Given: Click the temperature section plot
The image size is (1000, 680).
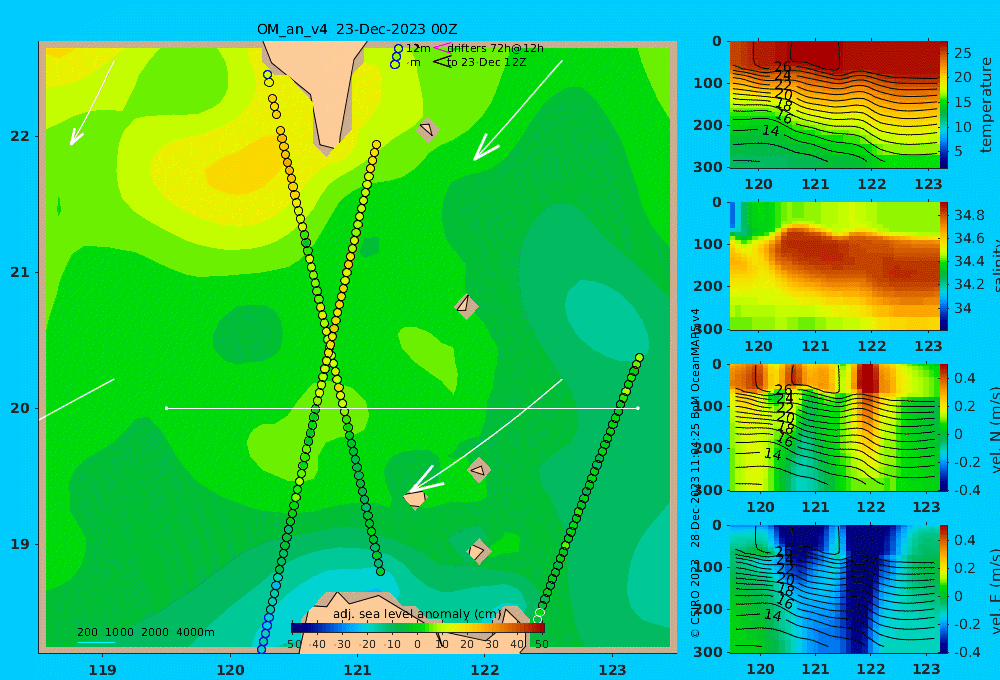Looking at the screenshot, I should click(x=835, y=104).
